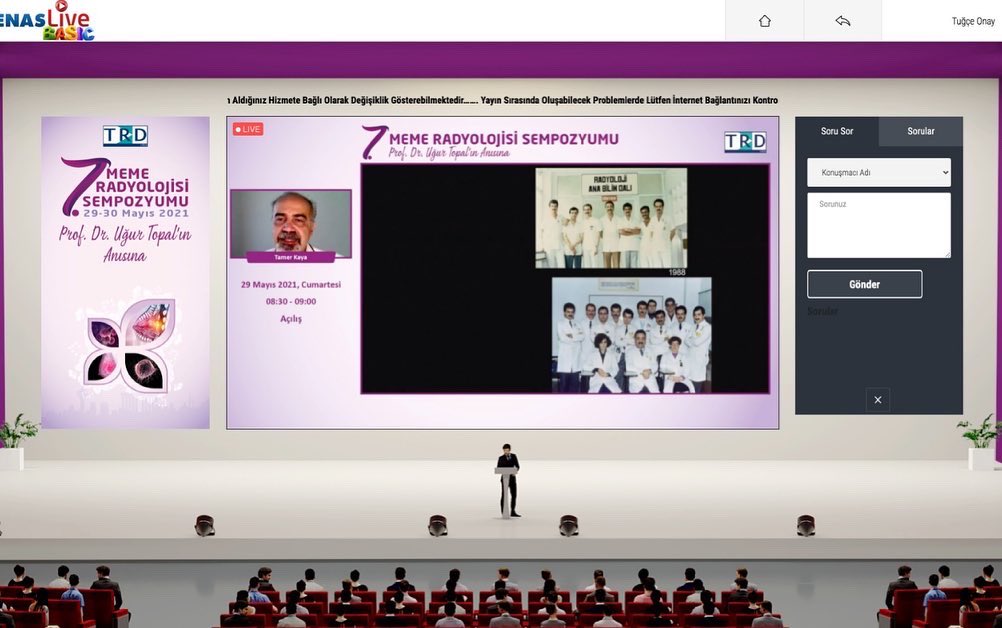
Task: Click the TRD logo on left banner
Action: [x=125, y=135]
